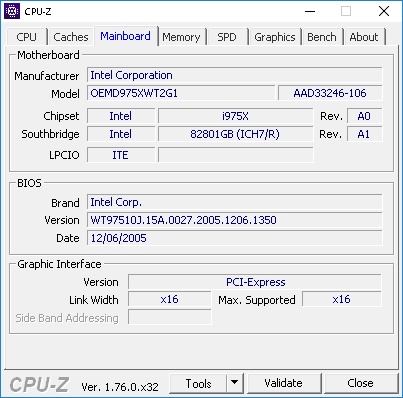Click the Close button at bottom
The image size is (403, 398).
[361, 383]
